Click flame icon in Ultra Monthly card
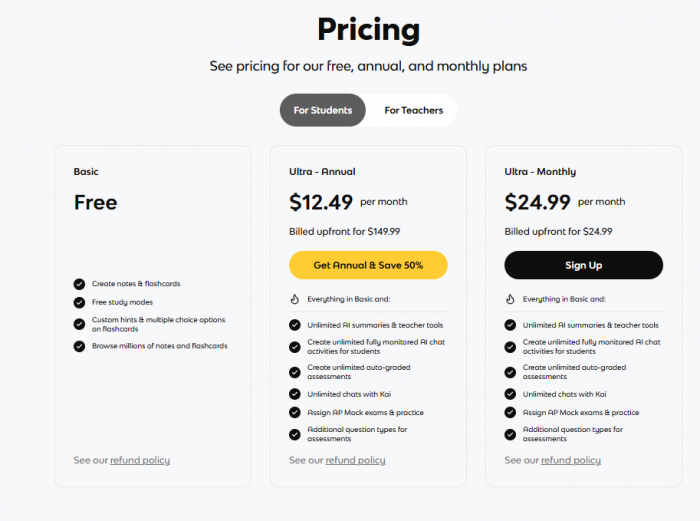 tap(510, 299)
